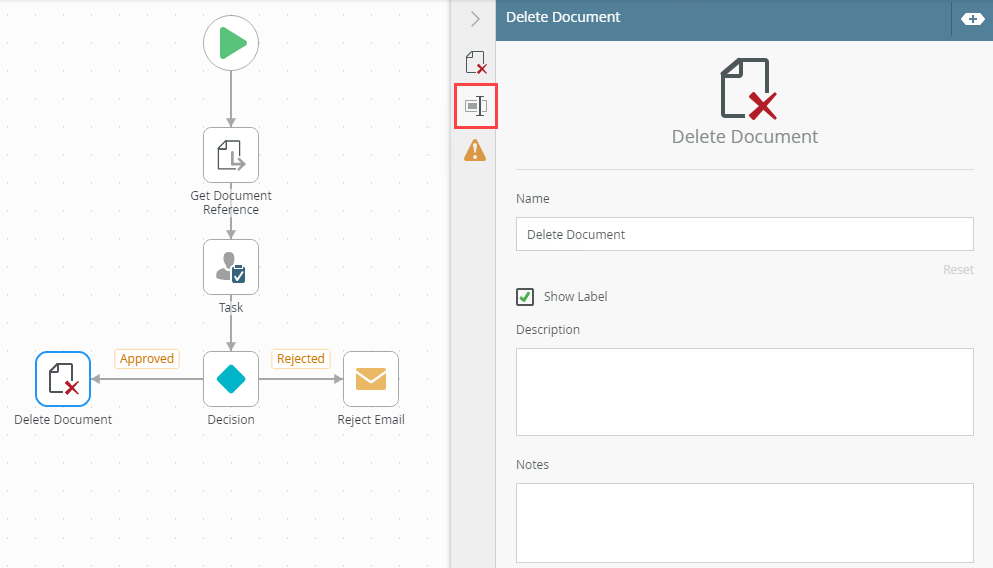Click the Decision diamond step
Viewport: 993px width, 568px height.
coord(231,379)
